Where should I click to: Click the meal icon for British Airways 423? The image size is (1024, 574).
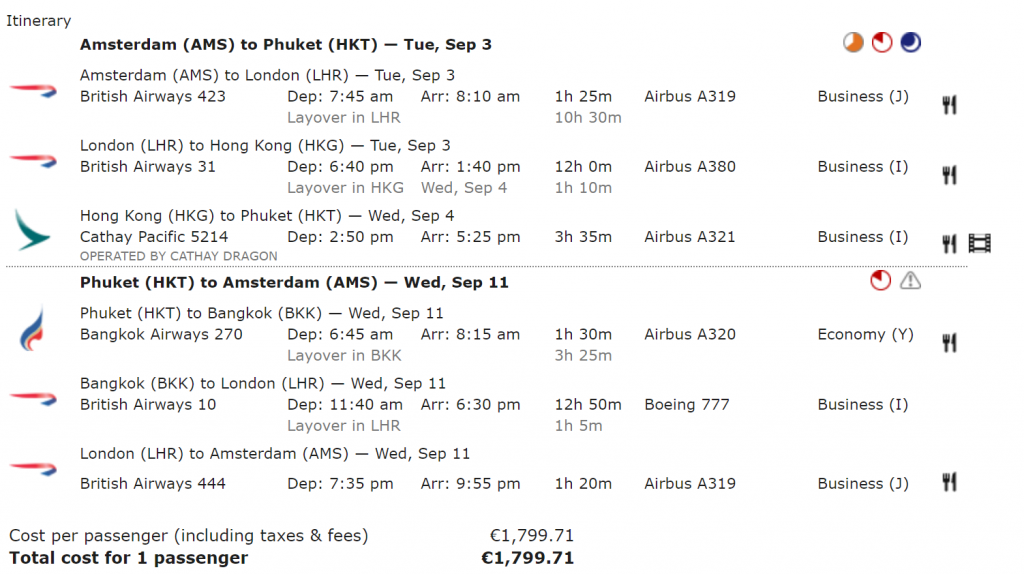(950, 104)
